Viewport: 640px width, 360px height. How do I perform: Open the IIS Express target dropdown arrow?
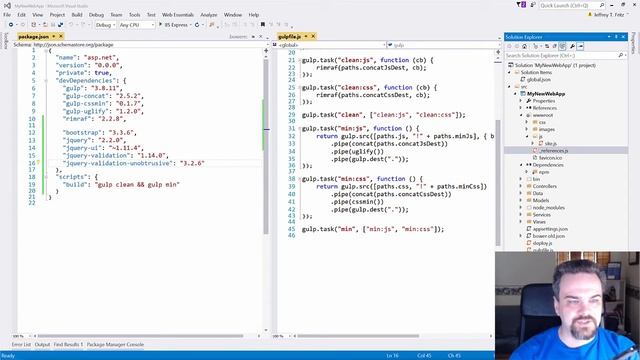pos(191,25)
